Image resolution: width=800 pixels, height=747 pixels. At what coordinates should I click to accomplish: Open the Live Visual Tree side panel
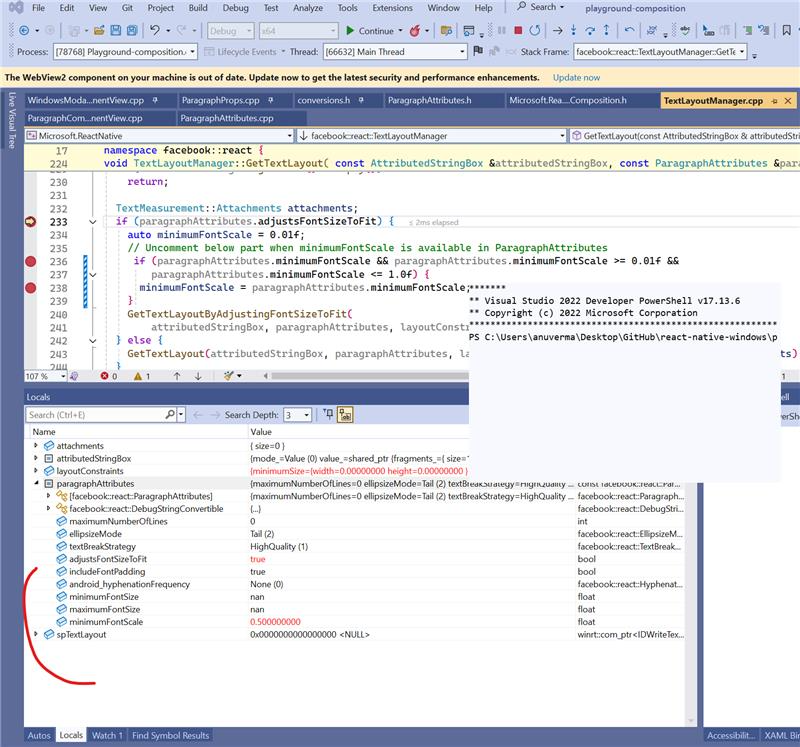12,120
